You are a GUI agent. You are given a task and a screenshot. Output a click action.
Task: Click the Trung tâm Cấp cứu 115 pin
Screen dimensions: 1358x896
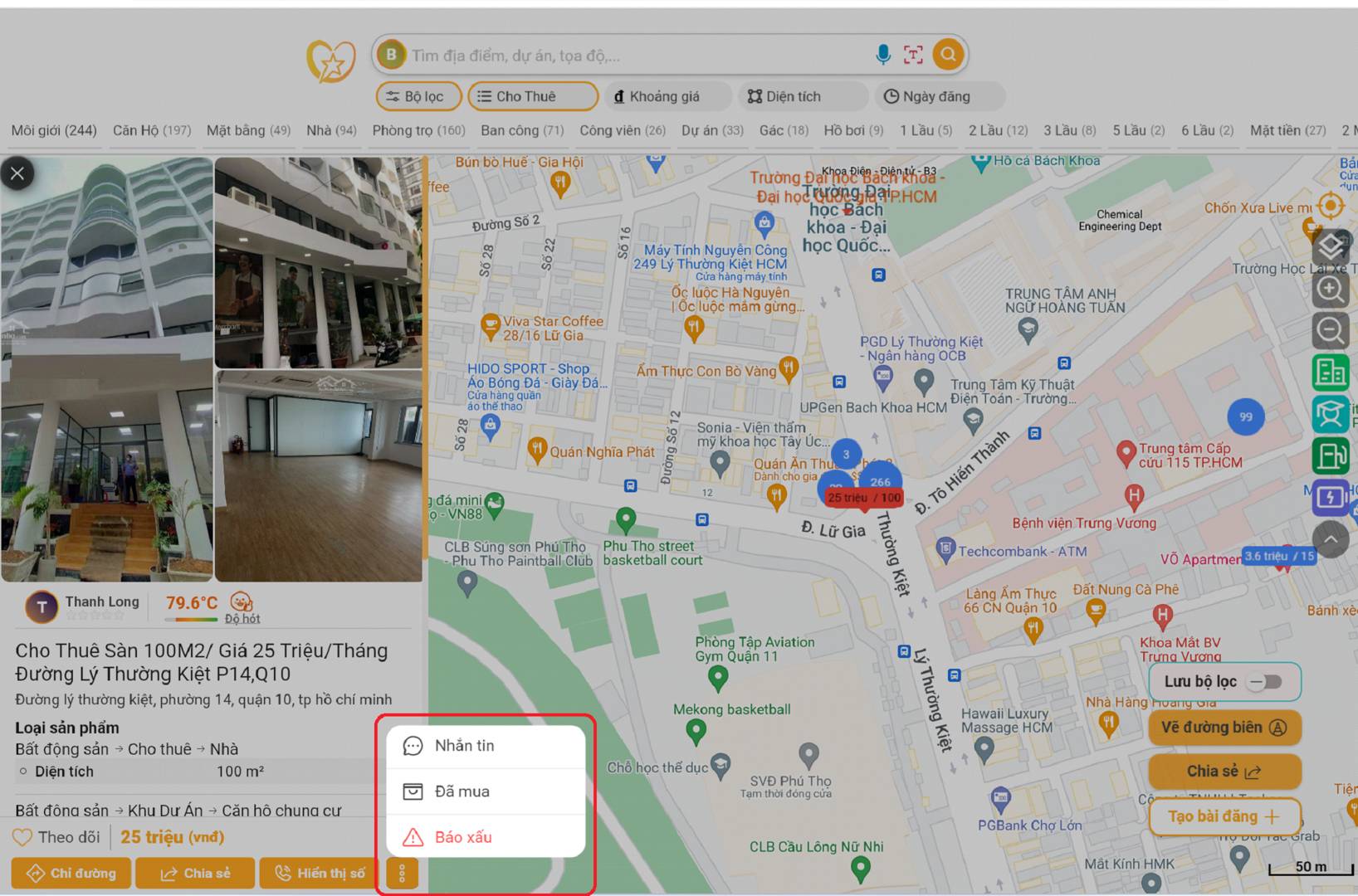pyautogui.click(x=1126, y=454)
